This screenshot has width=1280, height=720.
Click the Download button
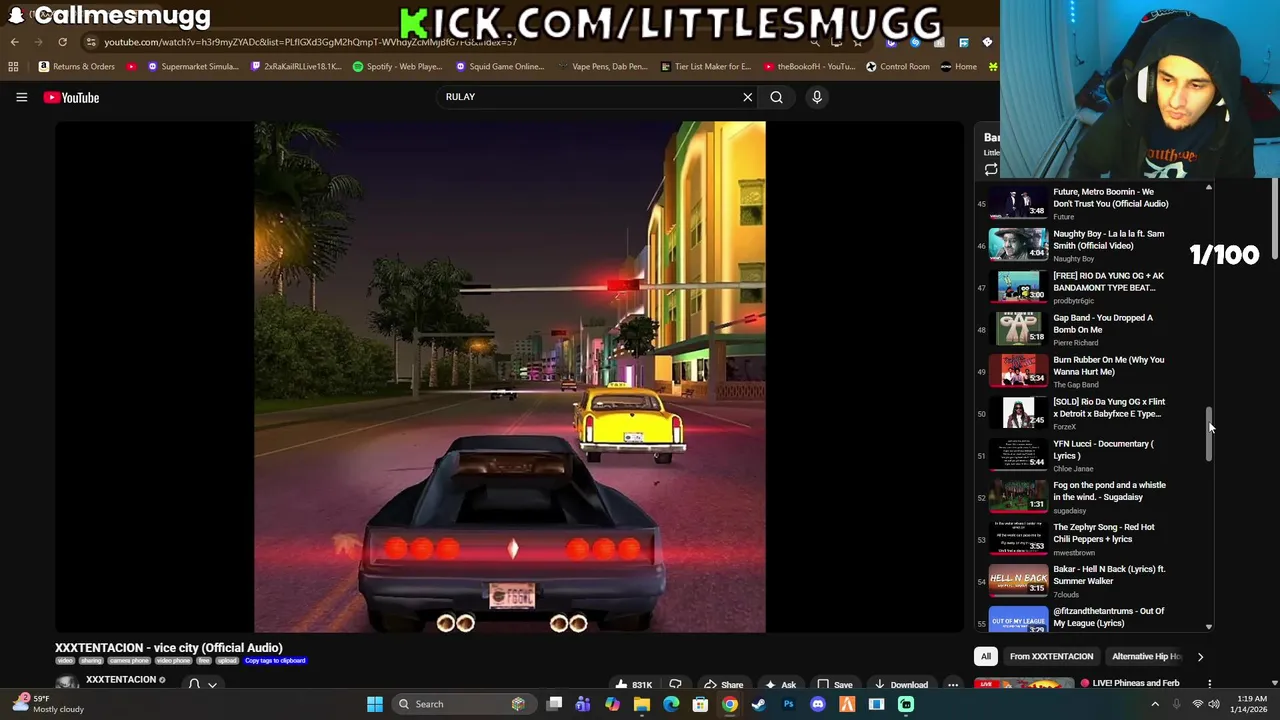(900, 685)
